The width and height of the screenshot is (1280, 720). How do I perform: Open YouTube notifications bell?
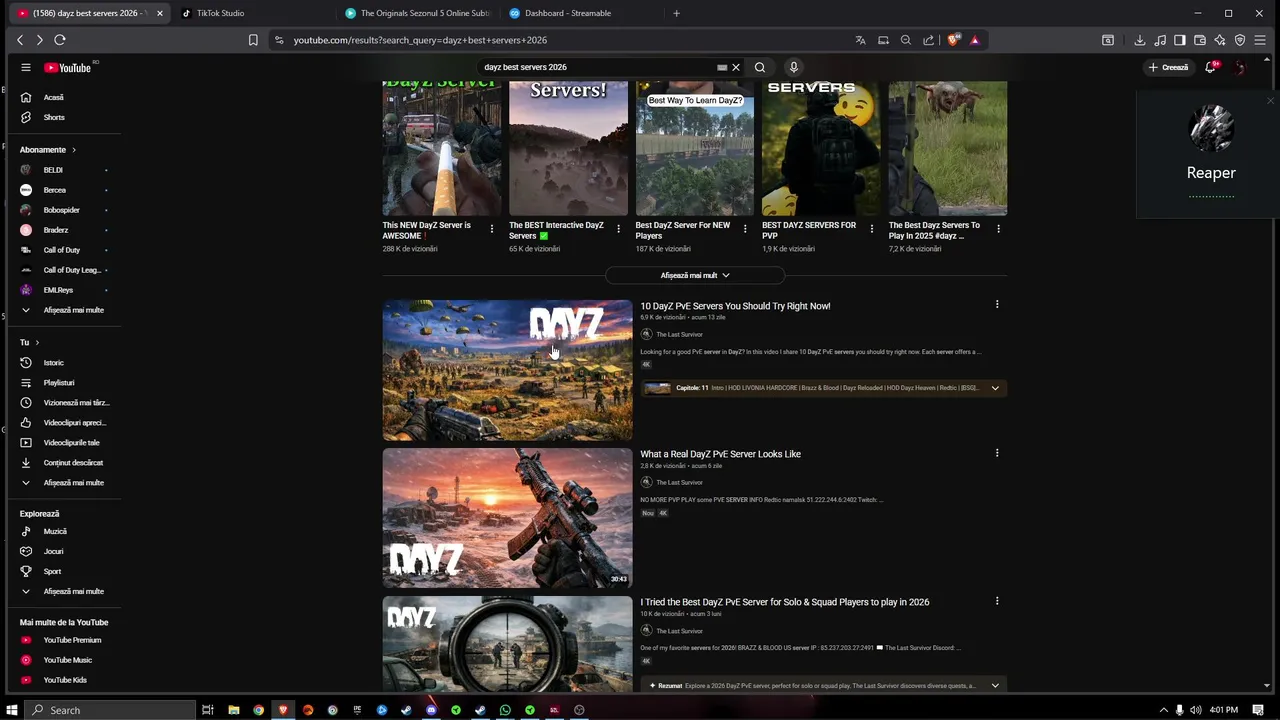pos(1211,67)
